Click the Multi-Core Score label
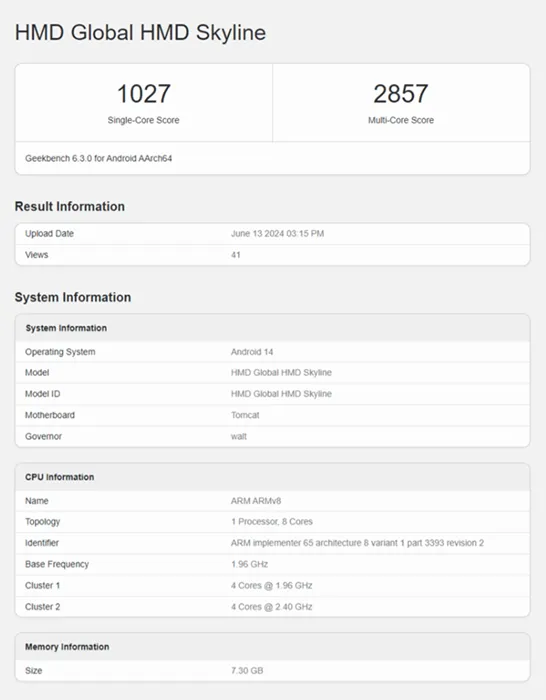Viewport: 546px width, 700px height. coord(401,120)
